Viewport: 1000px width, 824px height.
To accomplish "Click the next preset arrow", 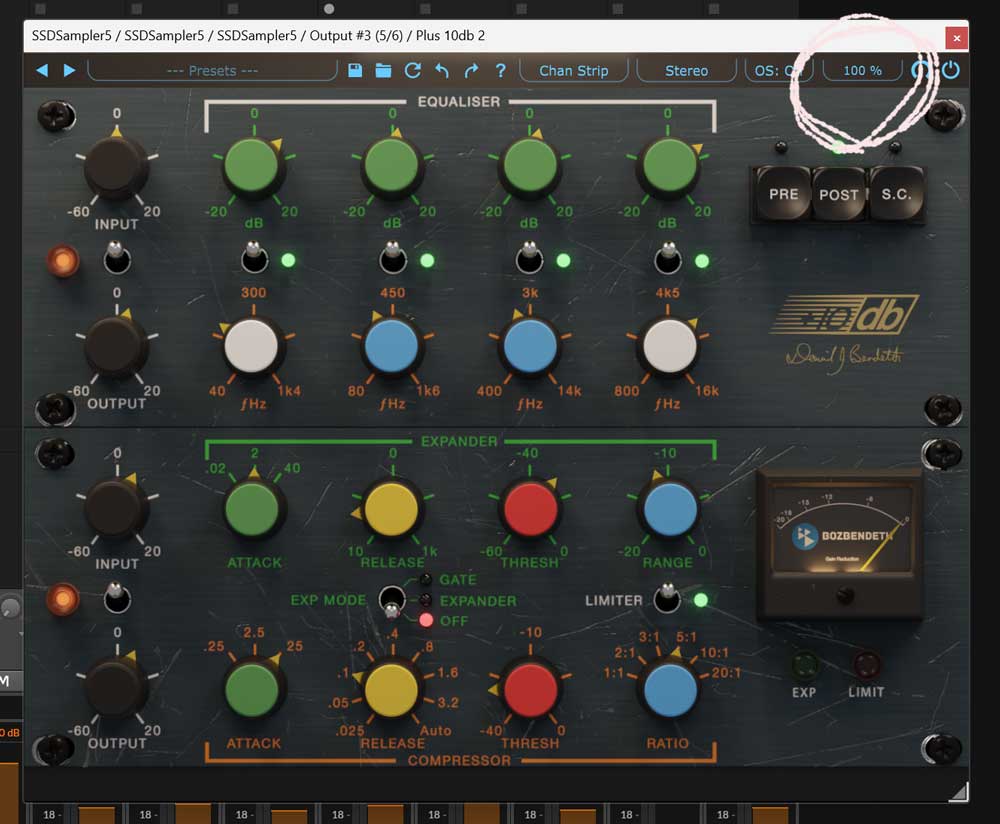I will 69,70.
